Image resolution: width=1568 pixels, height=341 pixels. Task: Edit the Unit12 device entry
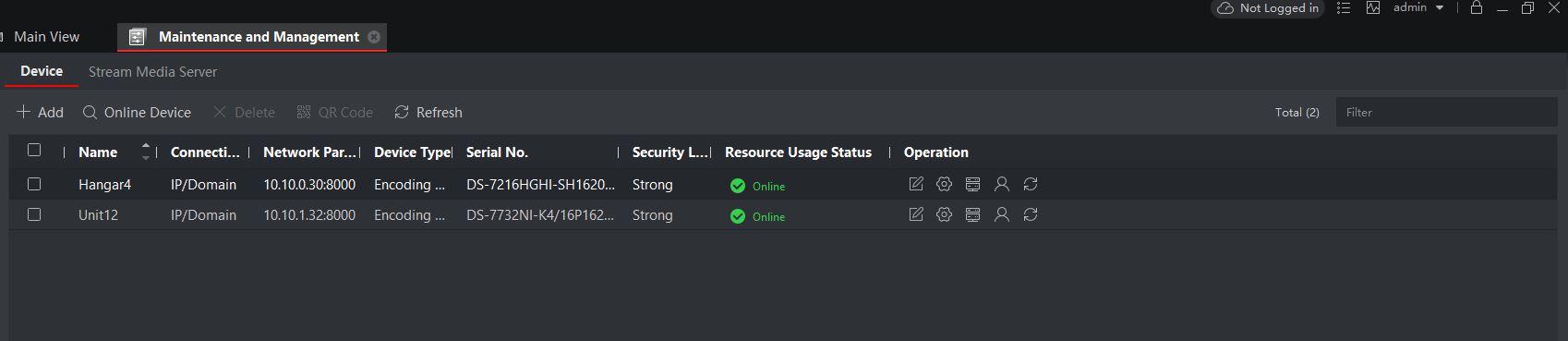[x=916, y=214]
